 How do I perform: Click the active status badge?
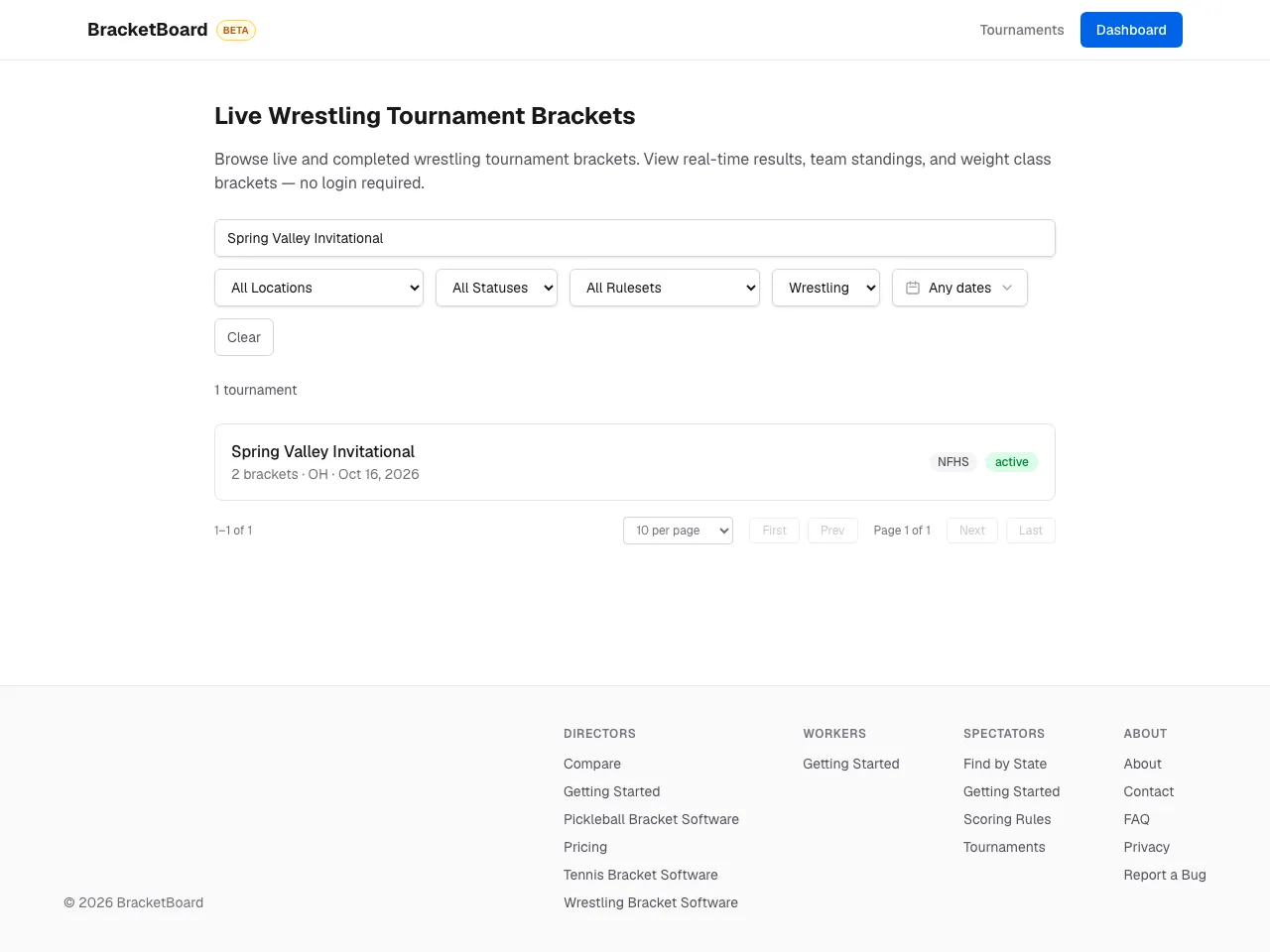tap(1012, 462)
